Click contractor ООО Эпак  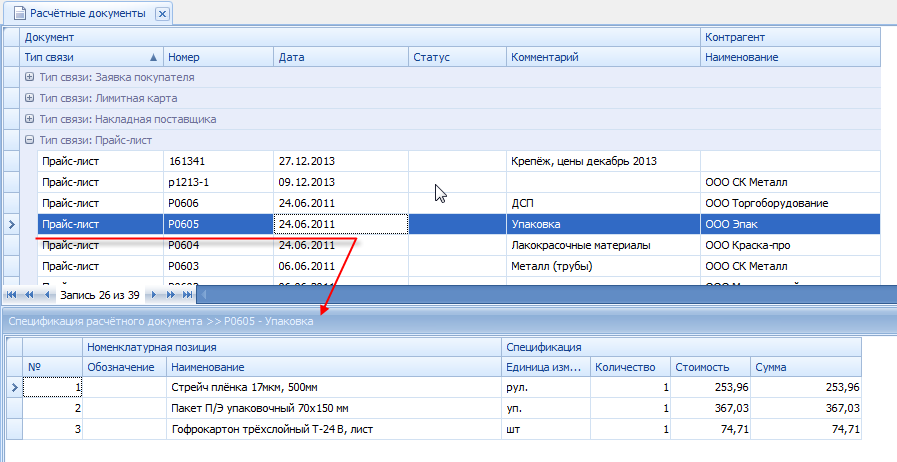click(x=790, y=224)
